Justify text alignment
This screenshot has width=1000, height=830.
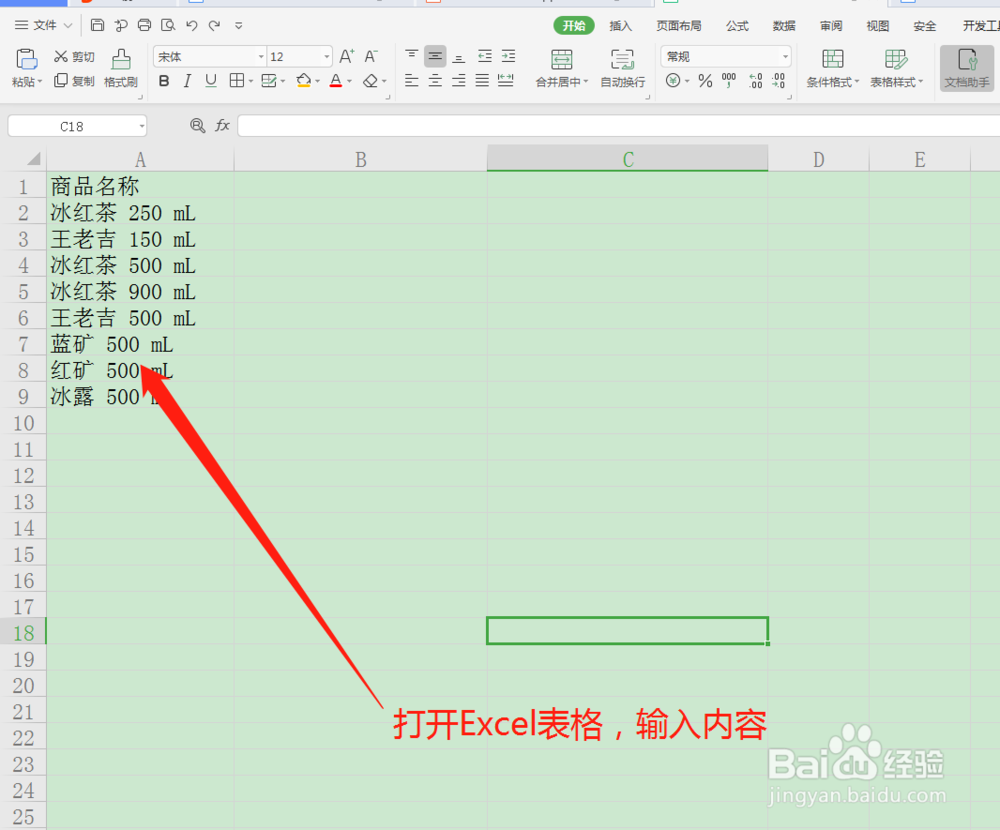click(x=482, y=80)
